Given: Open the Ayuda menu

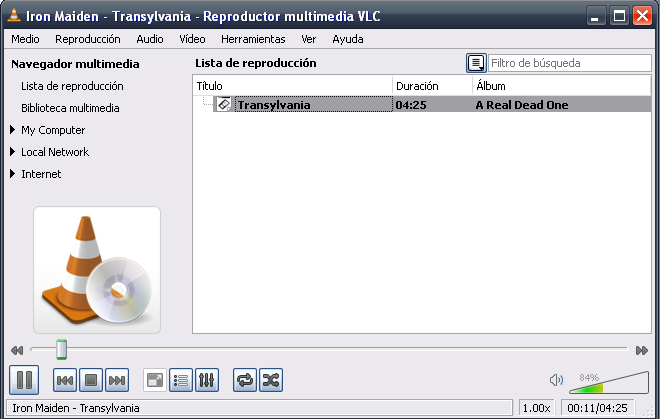Looking at the screenshot, I should [x=348, y=39].
